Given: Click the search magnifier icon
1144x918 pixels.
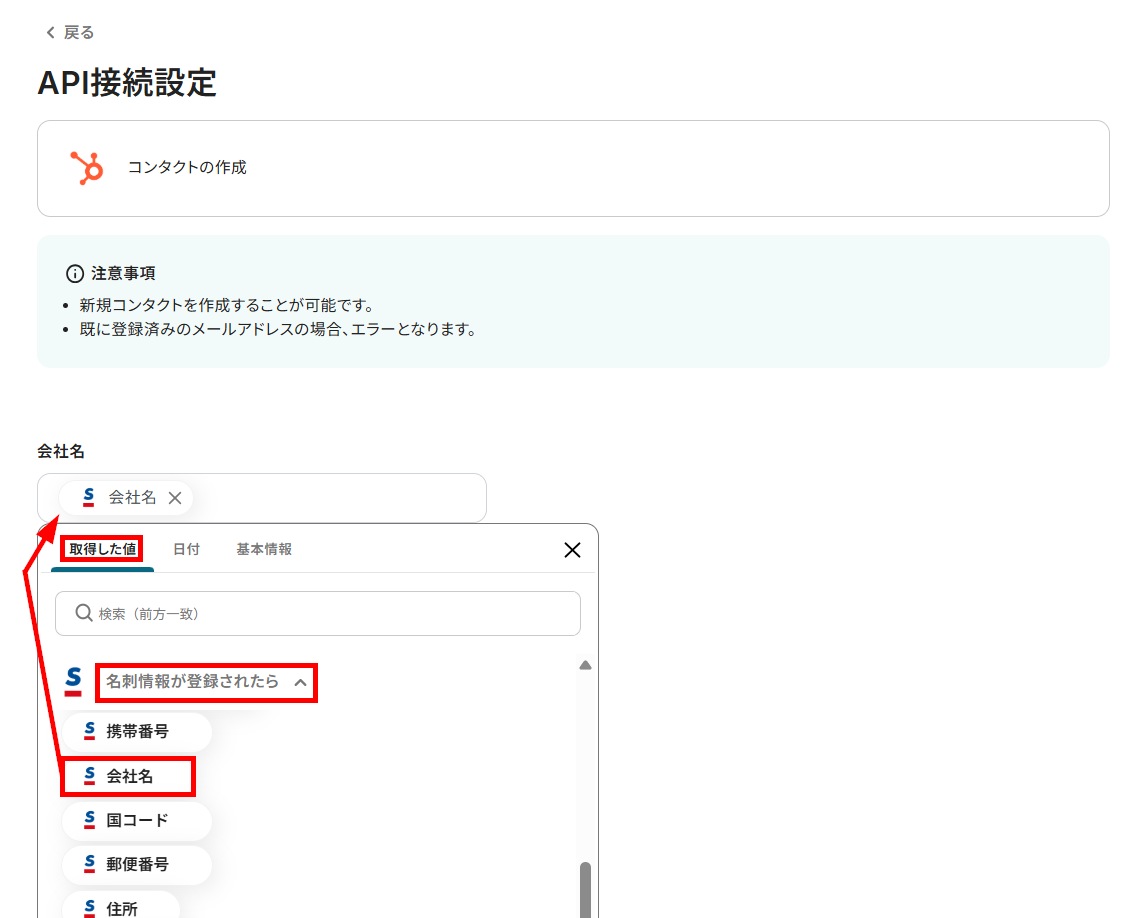Looking at the screenshot, I should pos(84,613).
